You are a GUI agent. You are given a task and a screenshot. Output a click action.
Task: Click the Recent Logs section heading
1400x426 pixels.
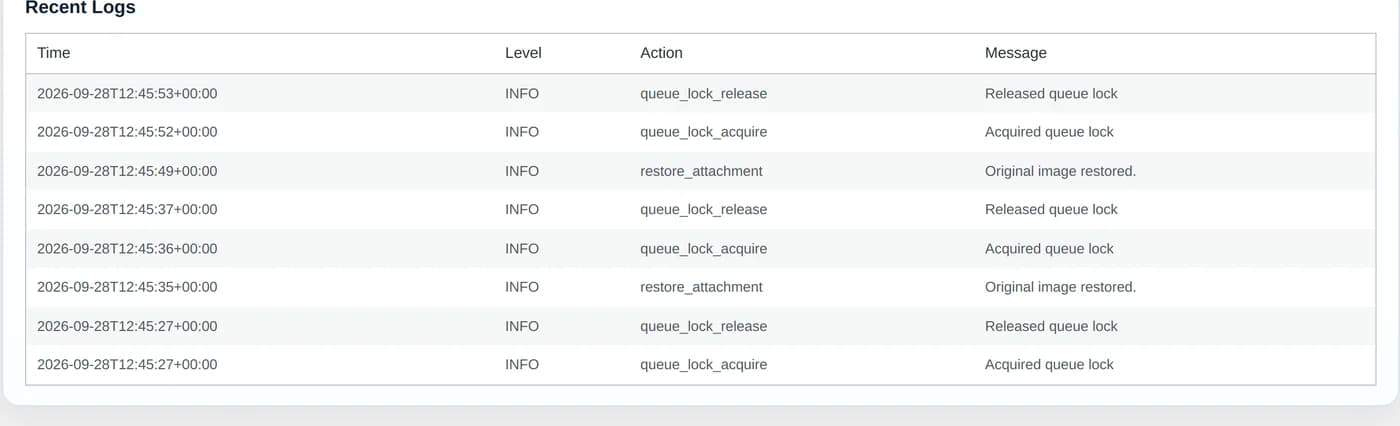(80, 8)
